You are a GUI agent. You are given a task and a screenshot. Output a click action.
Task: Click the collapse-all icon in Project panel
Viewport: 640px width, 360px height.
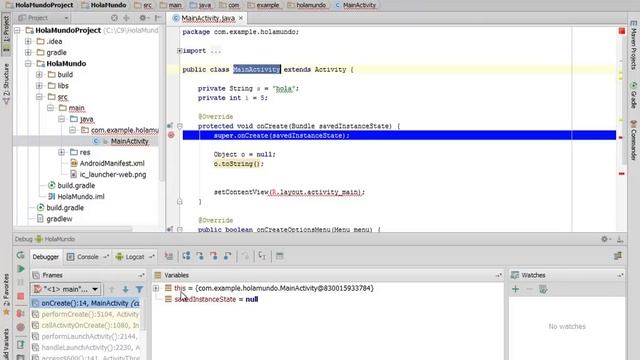click(127, 18)
